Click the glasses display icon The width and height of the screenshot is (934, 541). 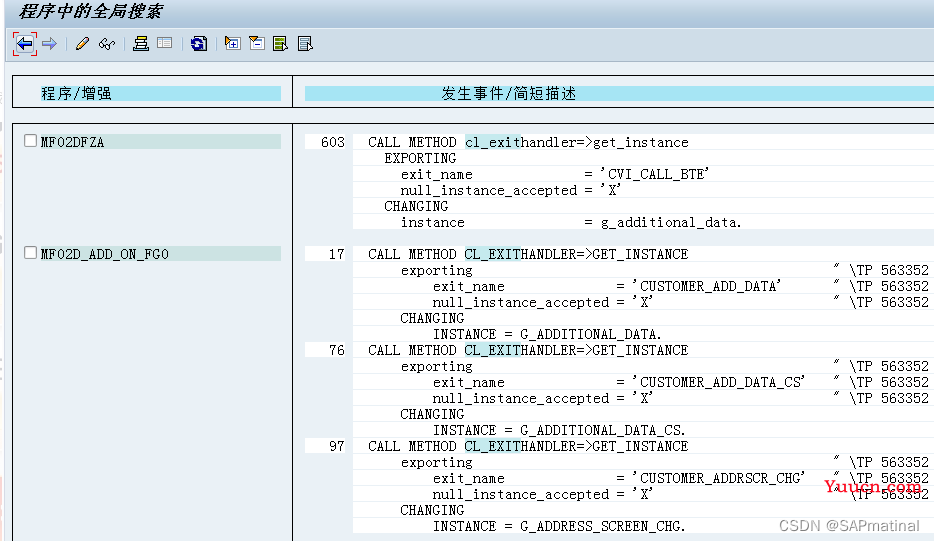point(107,43)
